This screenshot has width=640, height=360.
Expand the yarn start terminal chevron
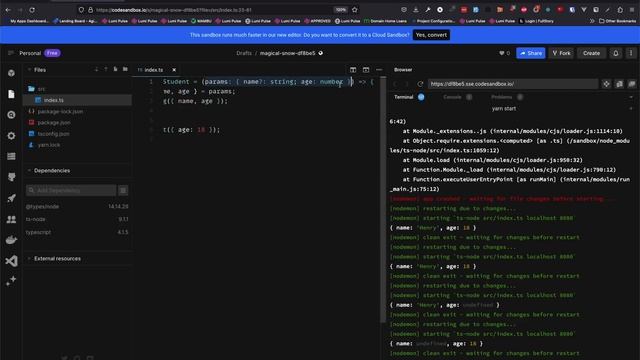(x=631, y=109)
